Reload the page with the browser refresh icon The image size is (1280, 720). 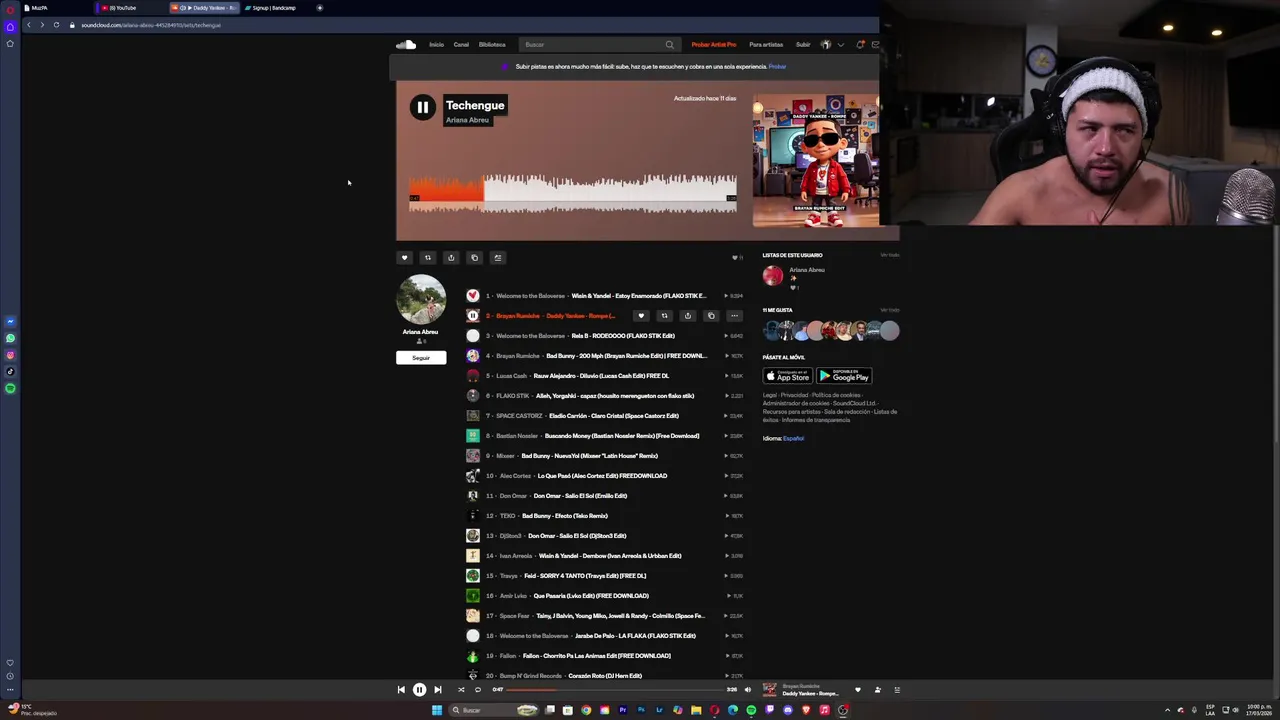tap(56, 25)
